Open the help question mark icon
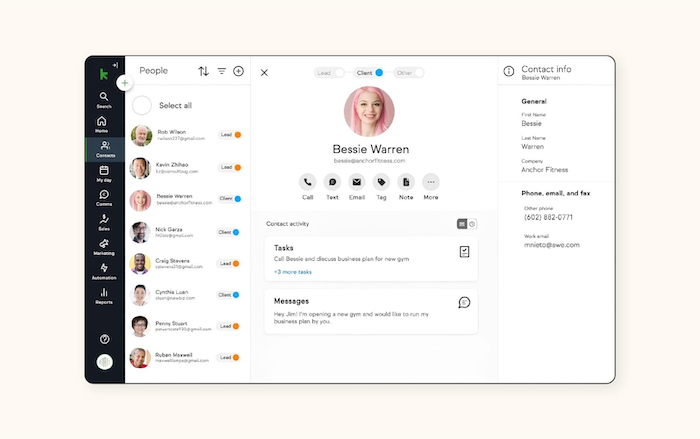This screenshot has width=700, height=439. (104, 340)
